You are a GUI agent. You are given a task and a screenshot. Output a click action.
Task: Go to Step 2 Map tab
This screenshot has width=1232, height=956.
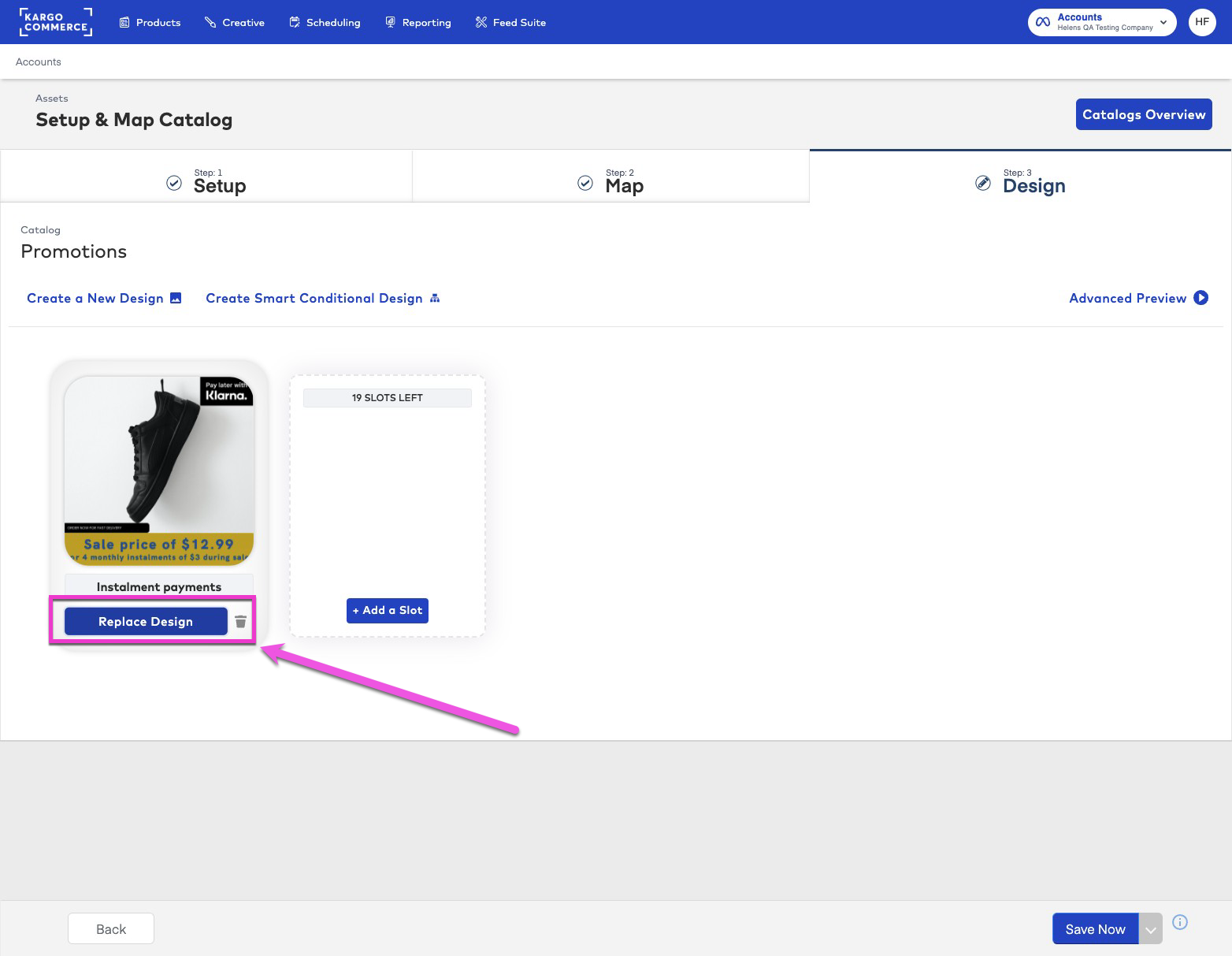pyautogui.click(x=610, y=181)
